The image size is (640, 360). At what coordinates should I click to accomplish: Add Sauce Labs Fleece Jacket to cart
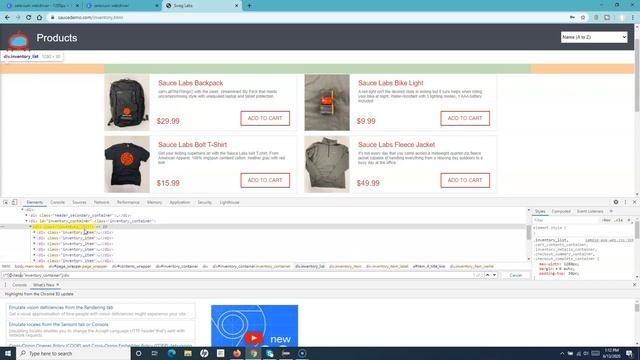click(465, 180)
